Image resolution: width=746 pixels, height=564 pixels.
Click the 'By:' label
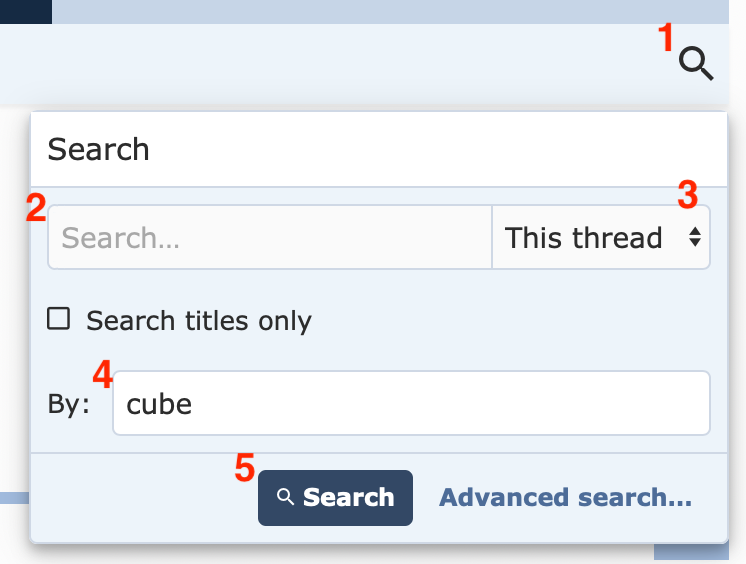[x=68, y=404]
